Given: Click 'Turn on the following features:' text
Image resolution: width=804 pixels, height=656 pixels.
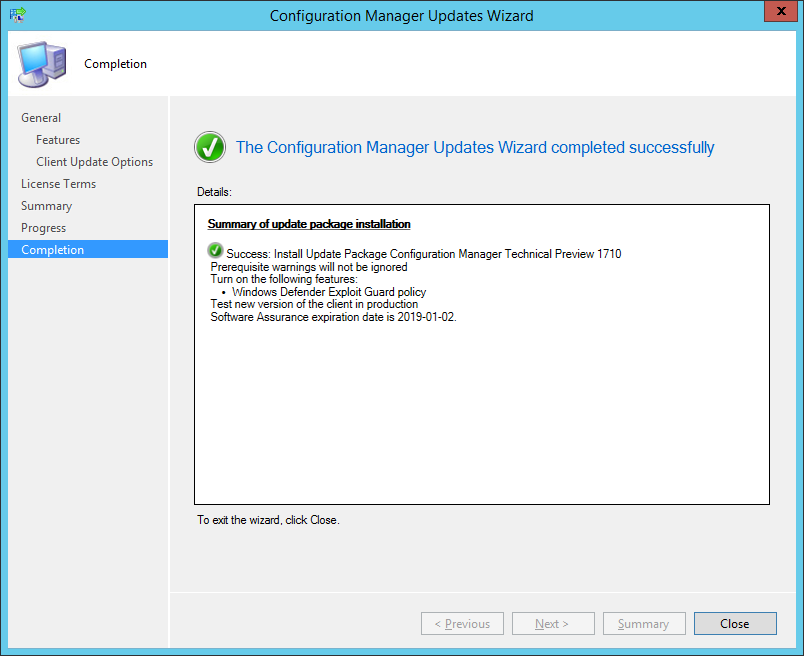Looking at the screenshot, I should coord(284,280).
